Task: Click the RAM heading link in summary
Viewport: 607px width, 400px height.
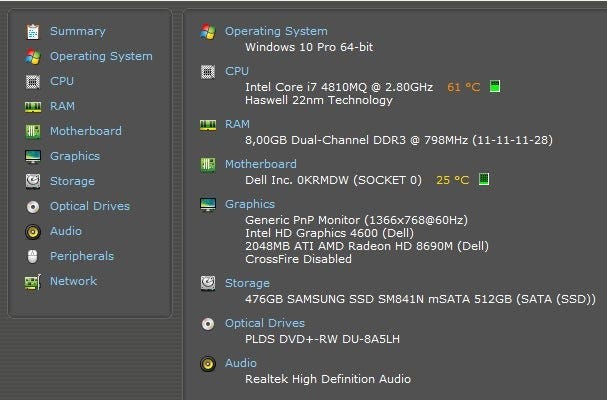Action: (237, 125)
